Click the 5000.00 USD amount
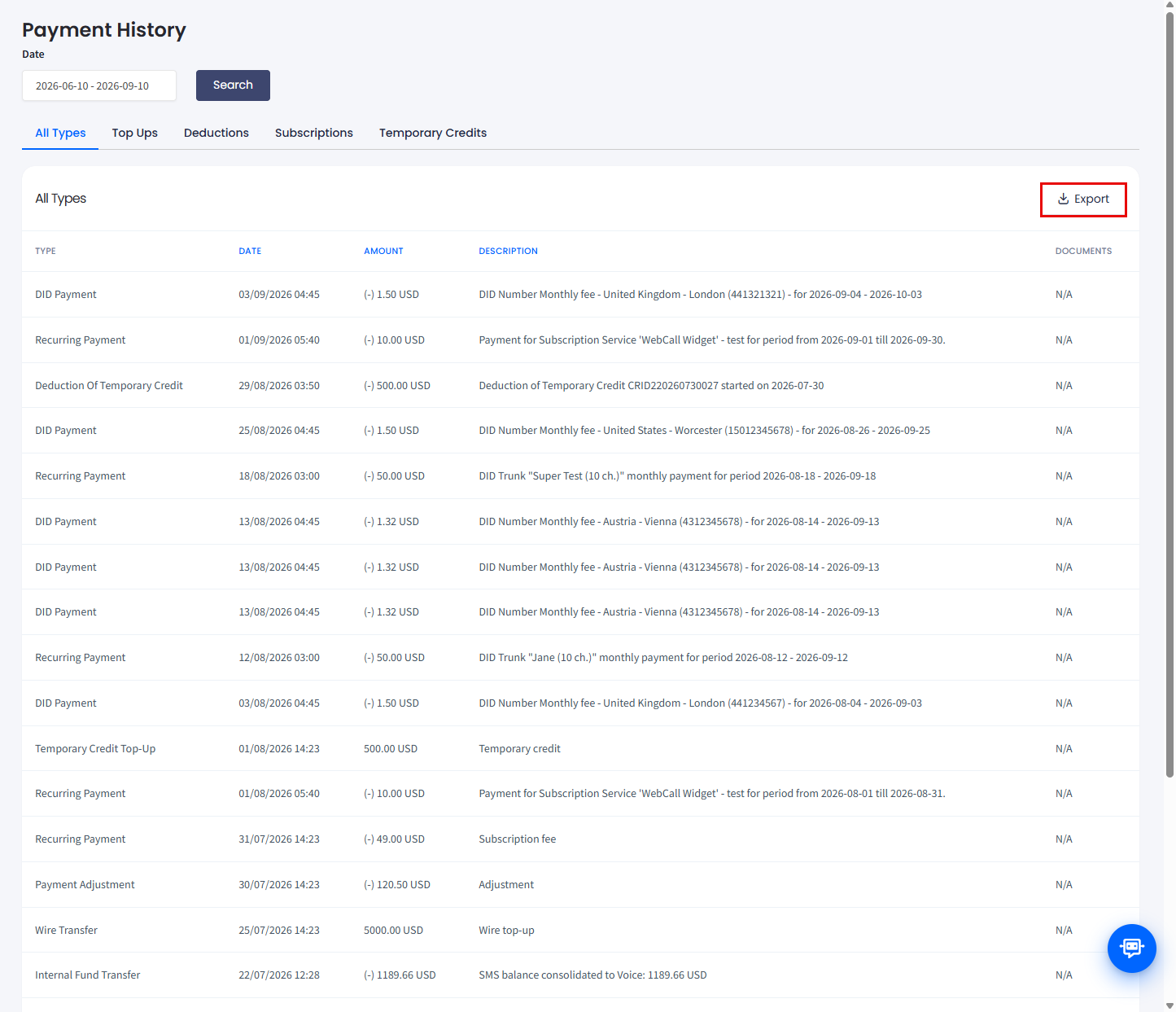This screenshot has height=1012, width=1176. point(393,931)
